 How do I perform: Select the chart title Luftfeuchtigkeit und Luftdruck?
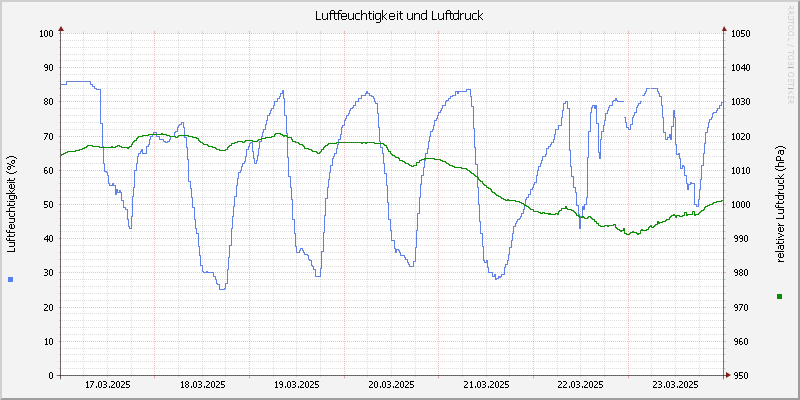point(400,16)
